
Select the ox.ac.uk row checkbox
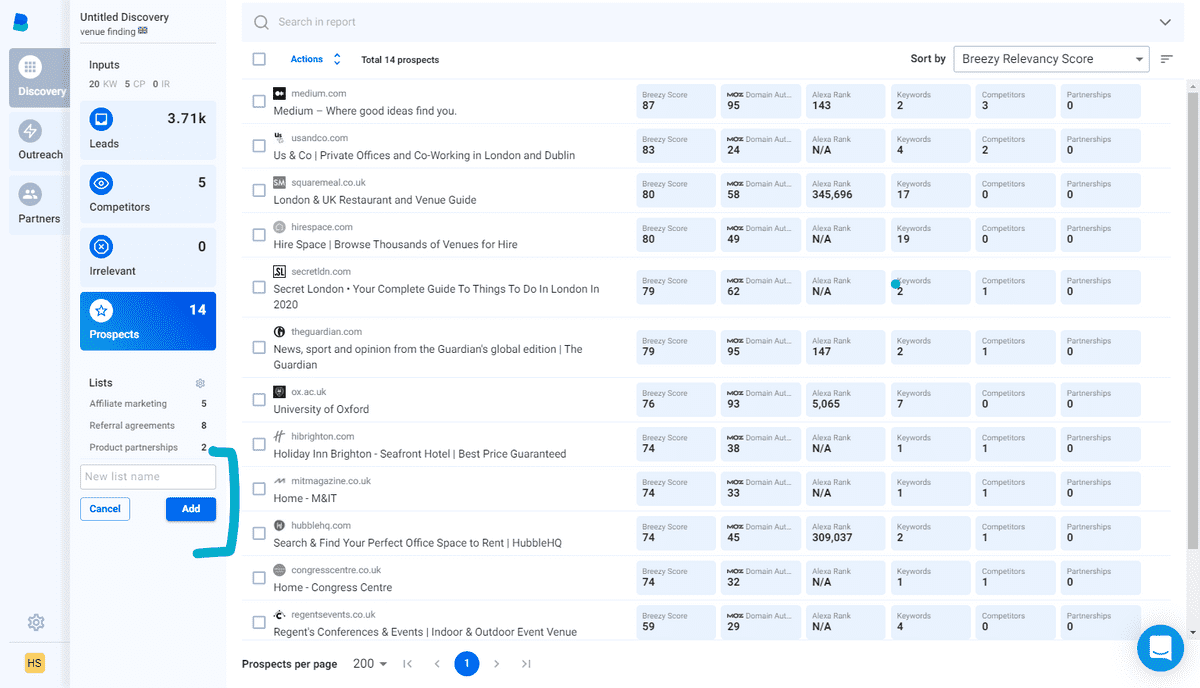click(259, 400)
